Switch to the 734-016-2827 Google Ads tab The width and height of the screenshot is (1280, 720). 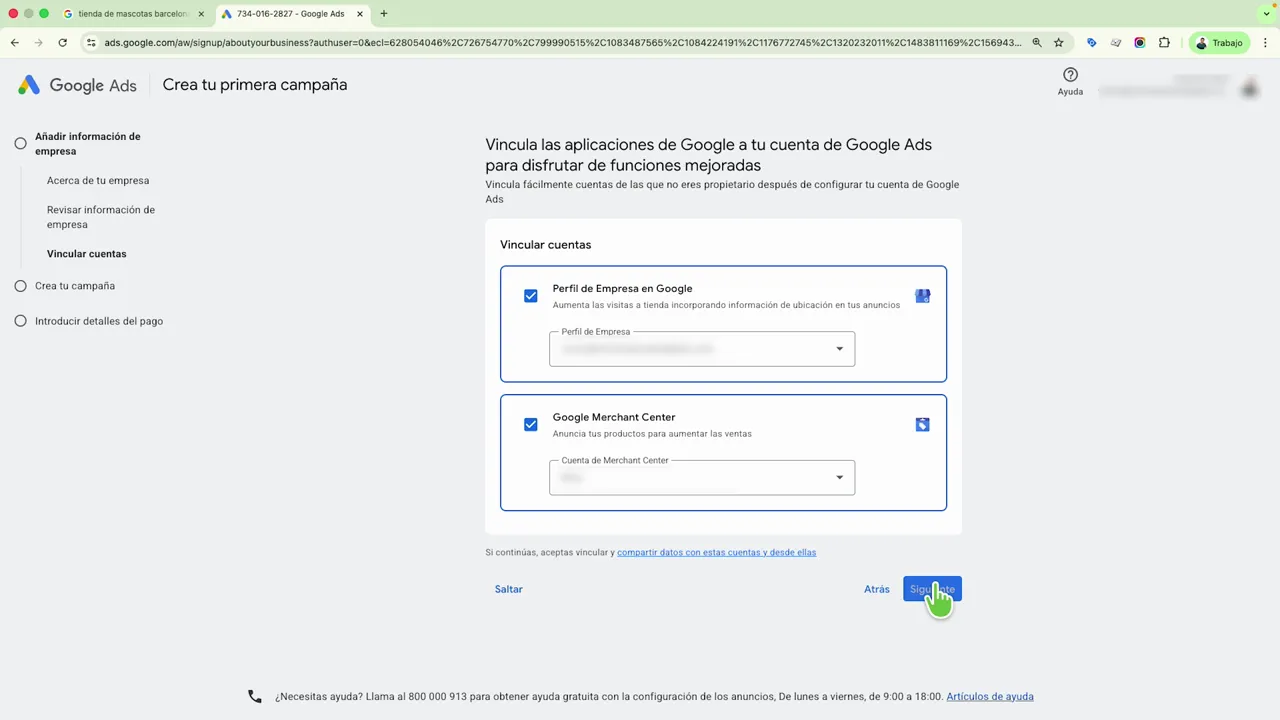pos(293,14)
